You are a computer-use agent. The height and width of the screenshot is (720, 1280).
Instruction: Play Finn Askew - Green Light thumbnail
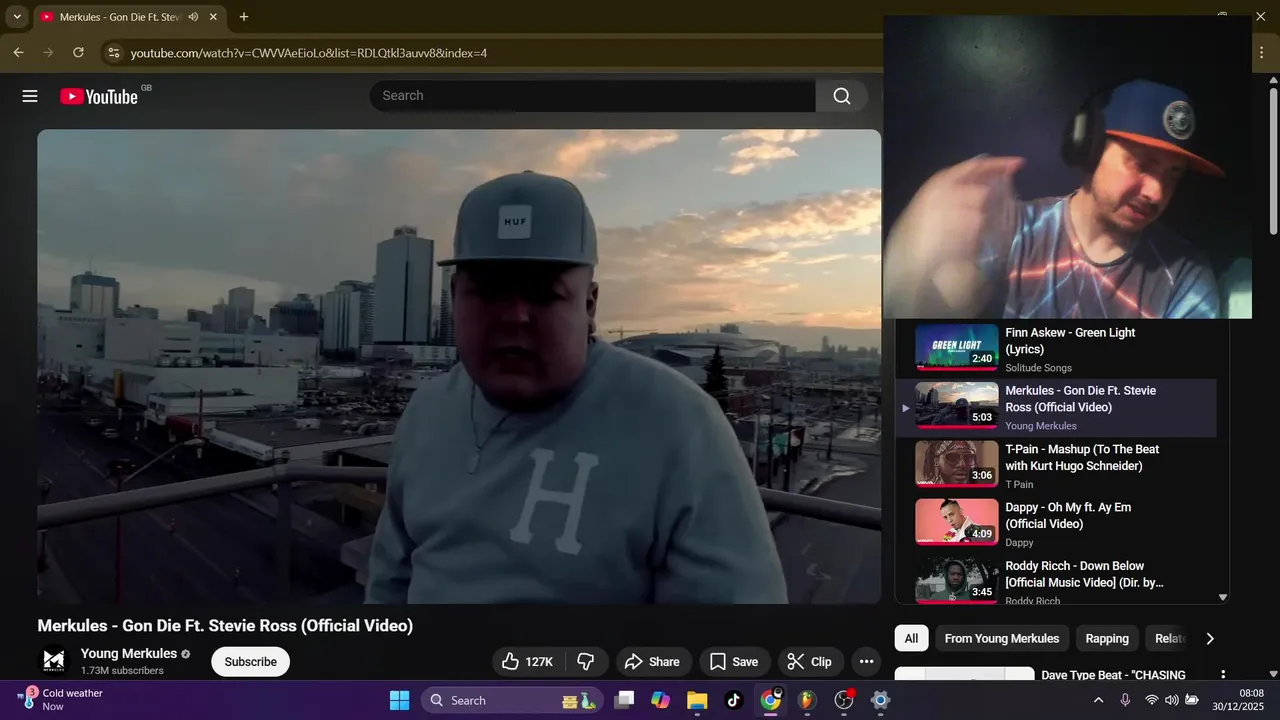tap(957, 347)
